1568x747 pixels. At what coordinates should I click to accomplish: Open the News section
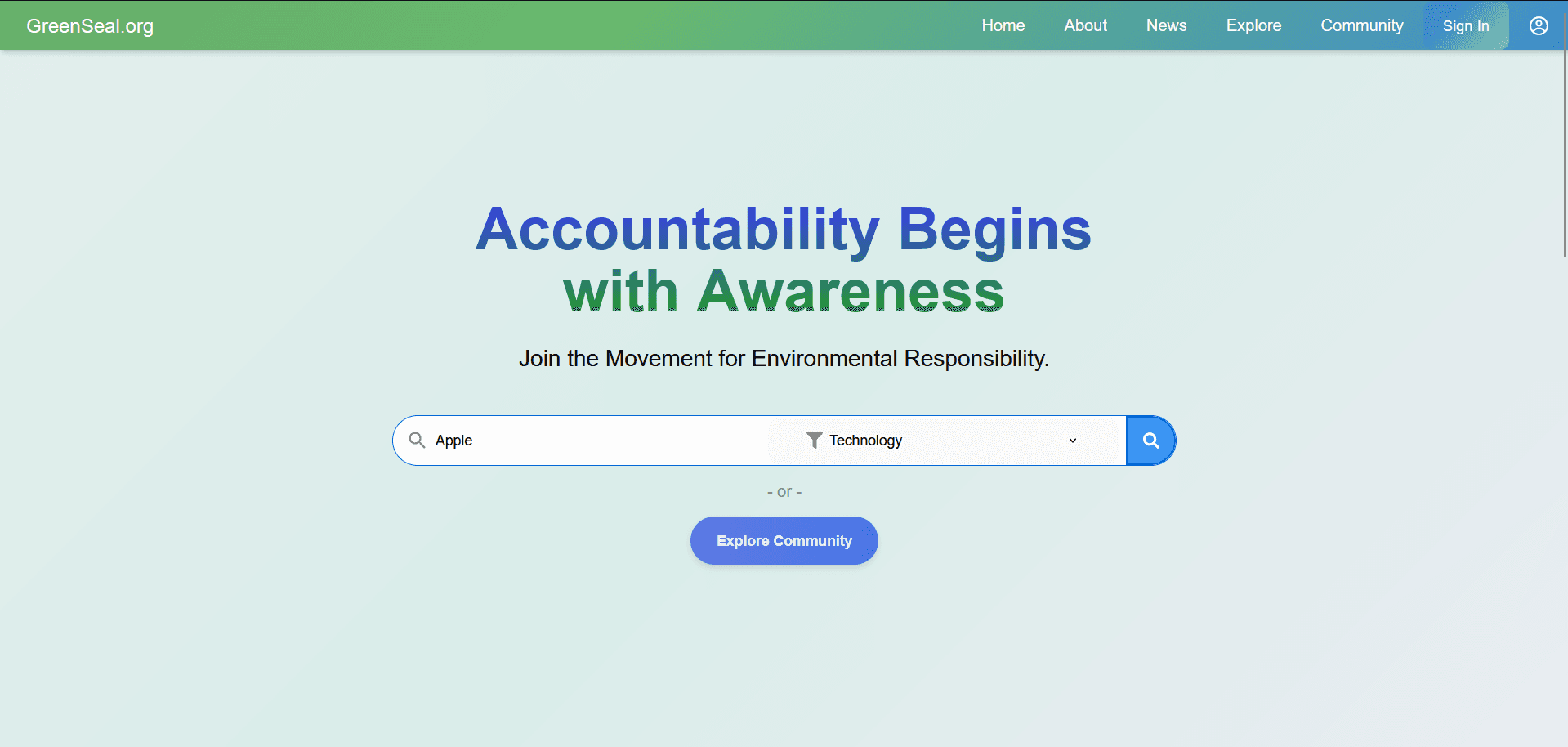pos(1166,25)
